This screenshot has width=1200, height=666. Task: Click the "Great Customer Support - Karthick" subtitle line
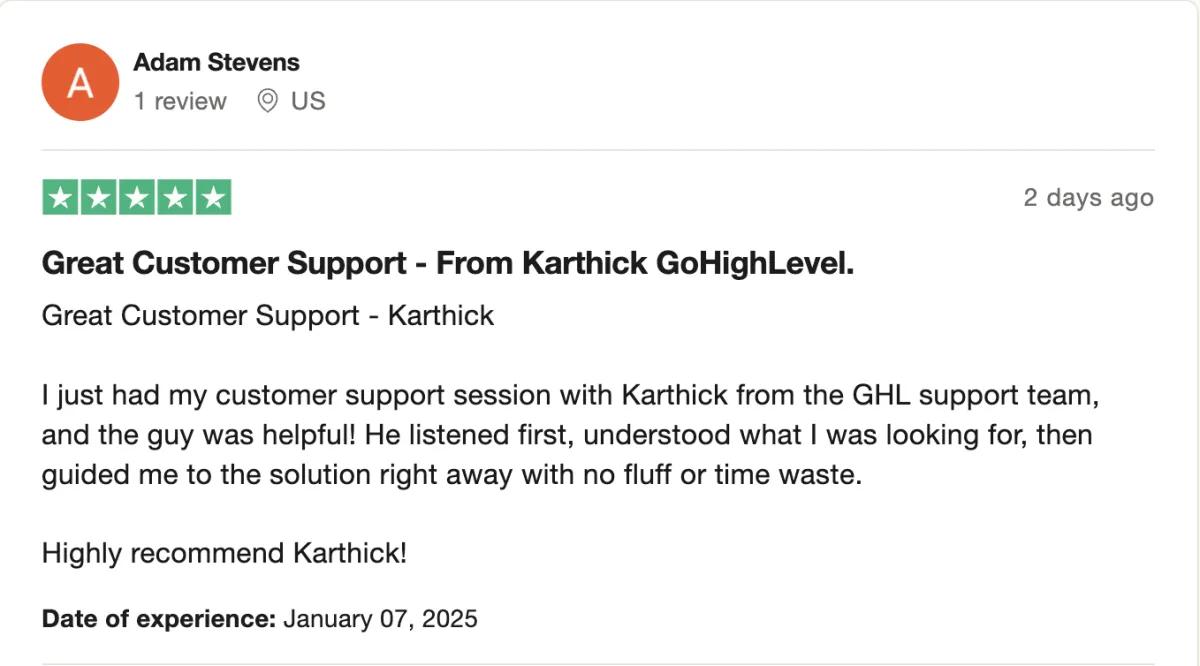click(x=268, y=316)
